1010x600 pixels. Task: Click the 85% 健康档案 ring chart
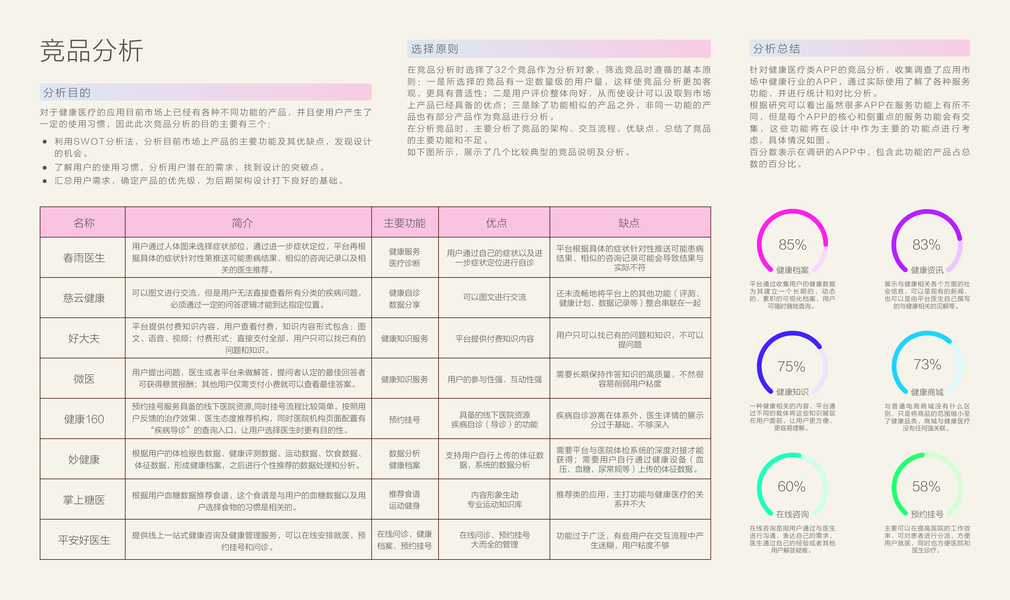tap(792, 243)
